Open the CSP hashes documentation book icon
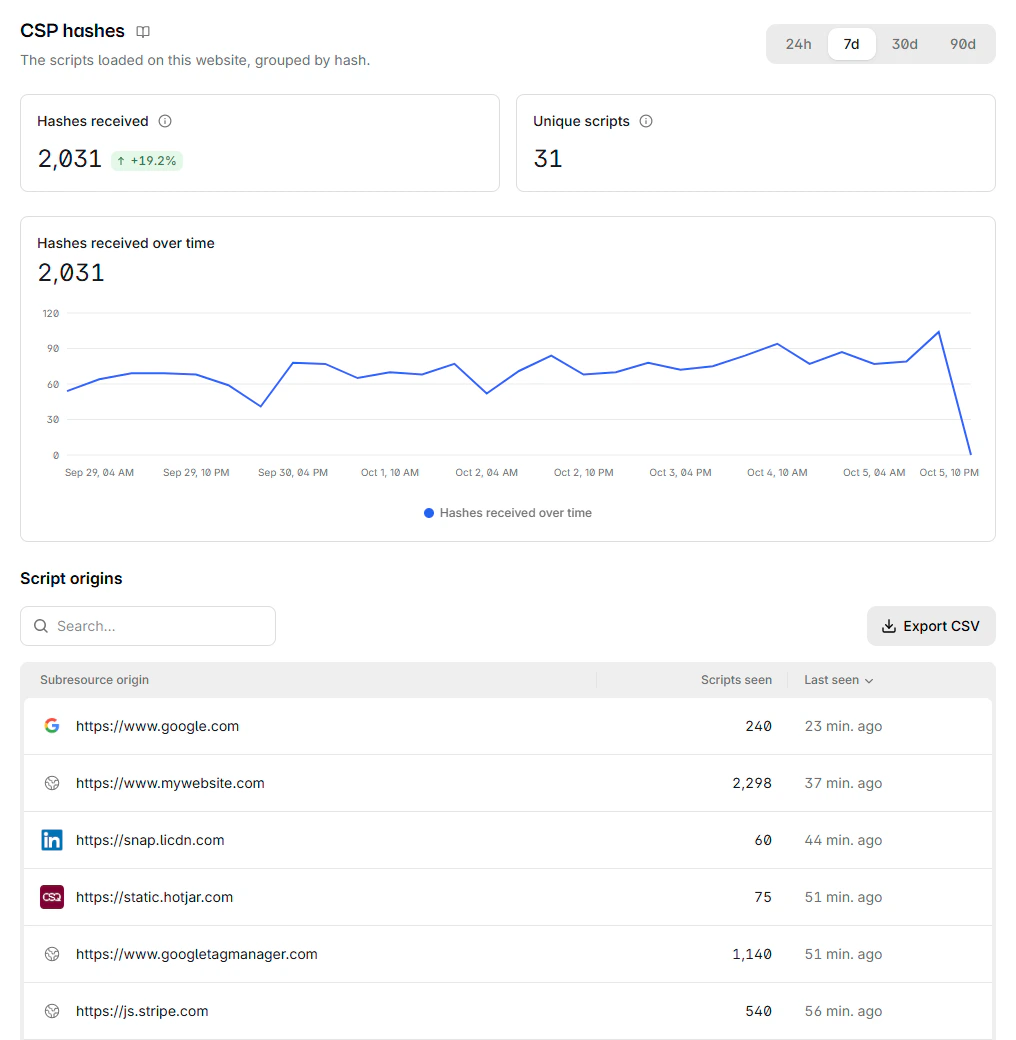Viewport: 1016px width, 1040px height. click(x=143, y=31)
